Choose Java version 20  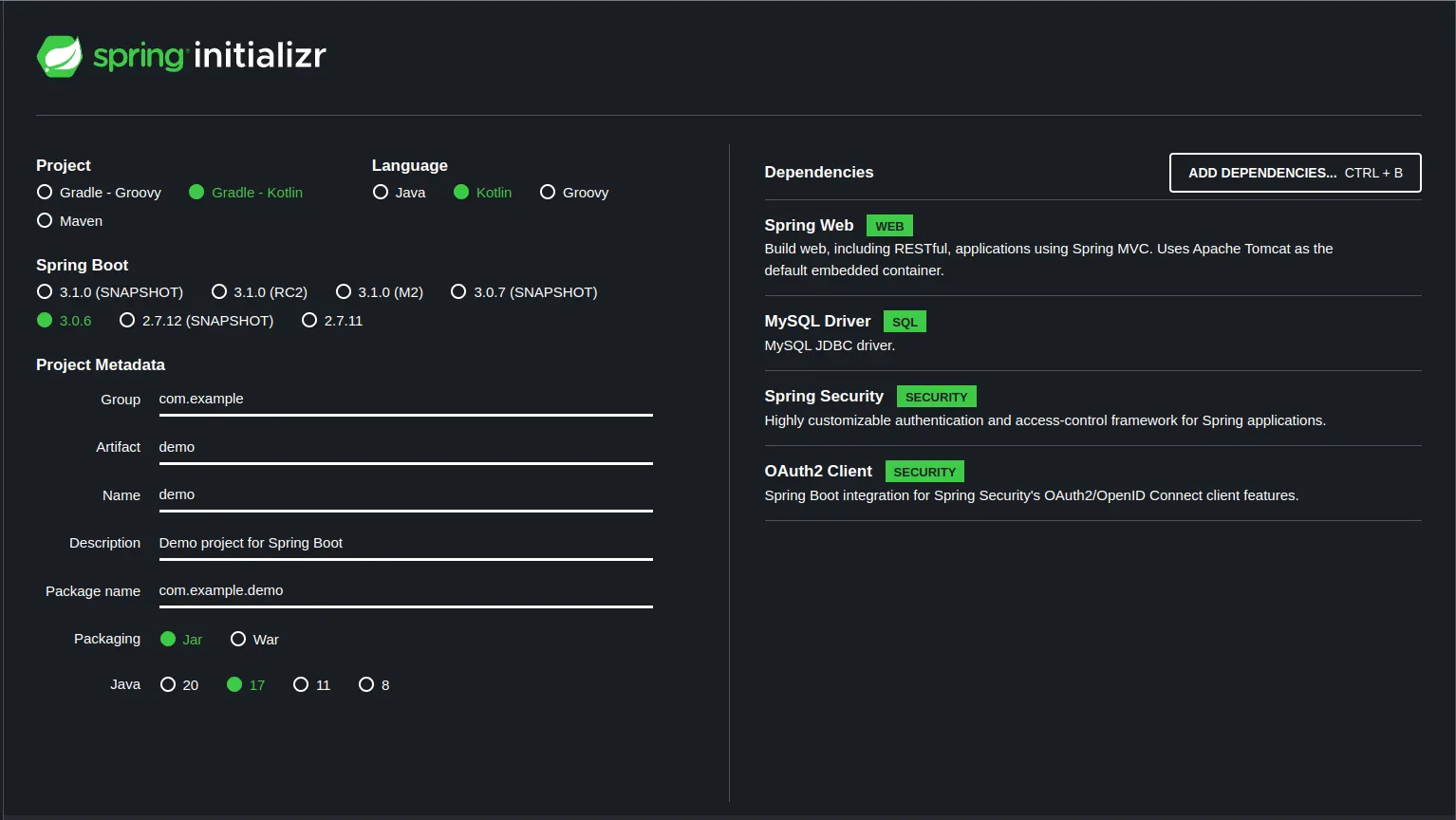(x=179, y=684)
